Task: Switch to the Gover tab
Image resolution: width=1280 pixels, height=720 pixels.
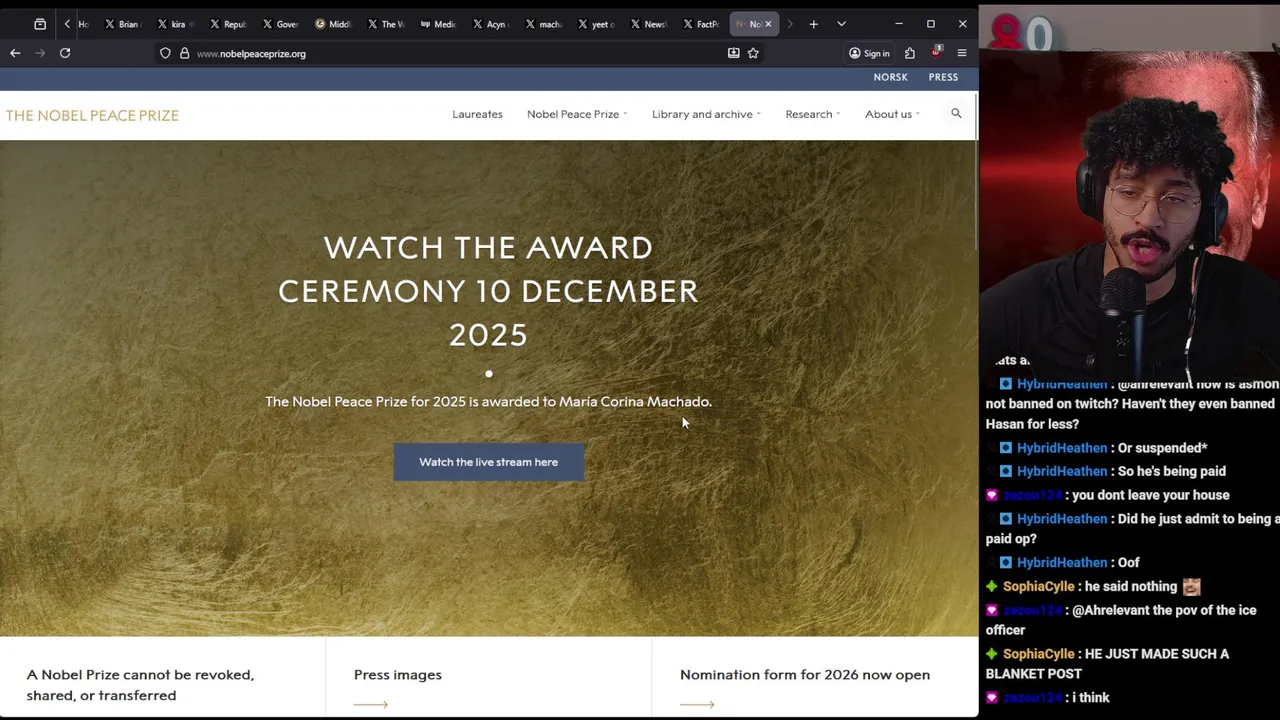Action: coord(280,24)
